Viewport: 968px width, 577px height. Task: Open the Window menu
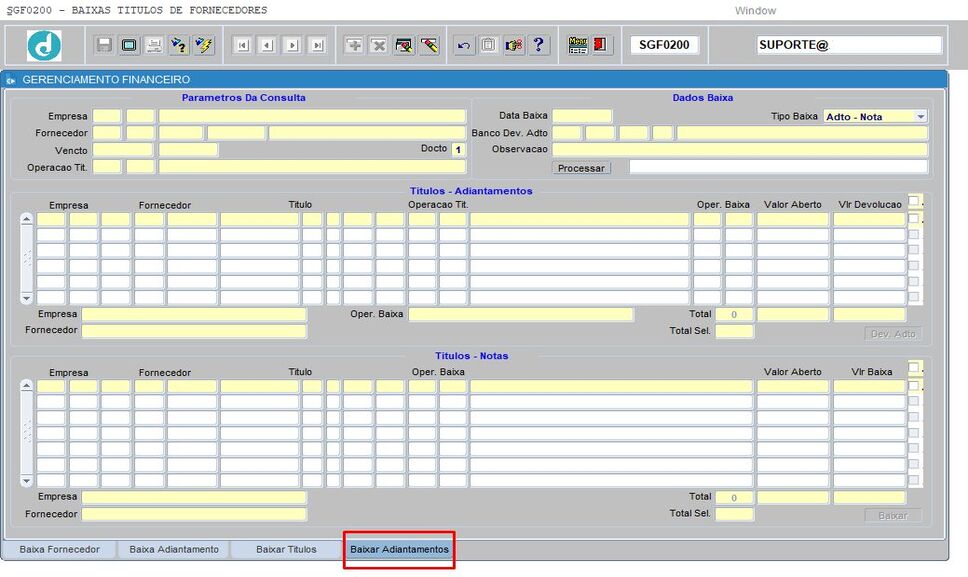click(x=755, y=10)
